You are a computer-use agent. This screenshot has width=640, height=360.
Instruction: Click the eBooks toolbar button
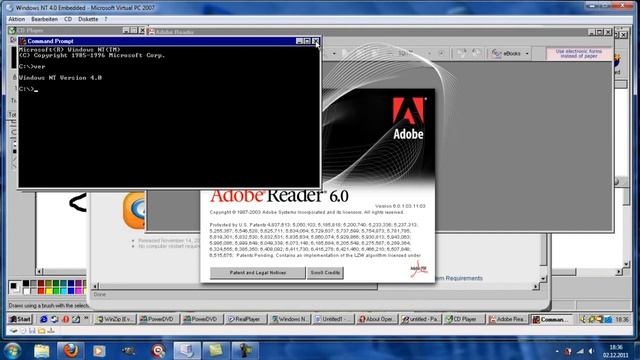(x=507, y=53)
